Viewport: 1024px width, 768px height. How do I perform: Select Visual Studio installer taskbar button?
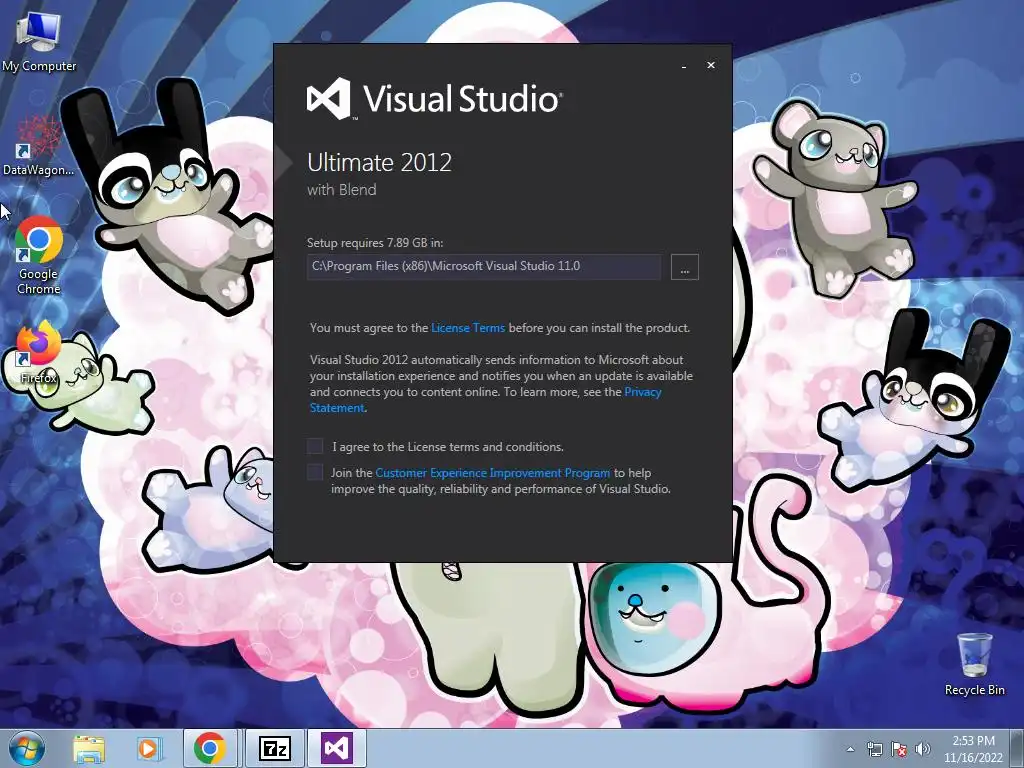336,748
